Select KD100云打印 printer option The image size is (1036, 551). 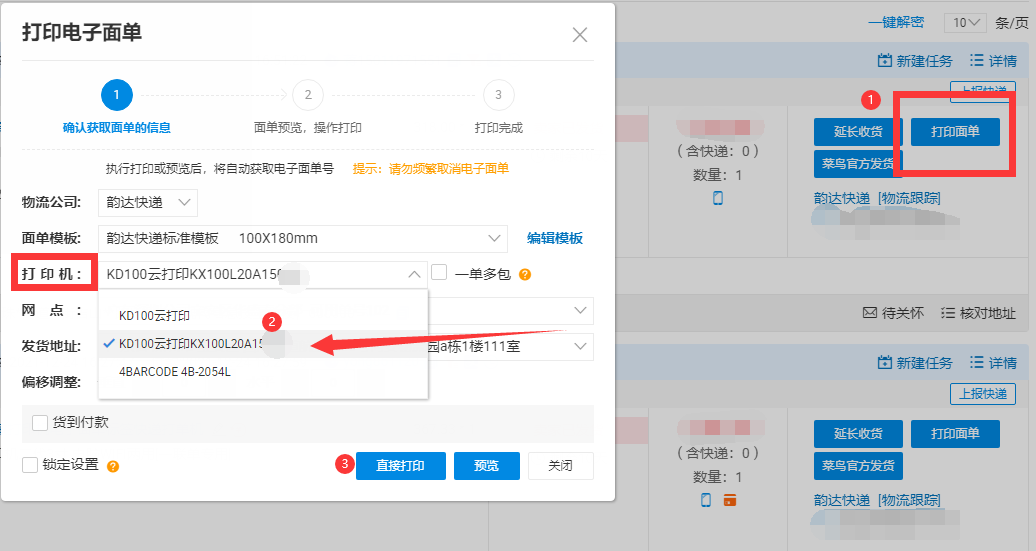click(x=263, y=316)
